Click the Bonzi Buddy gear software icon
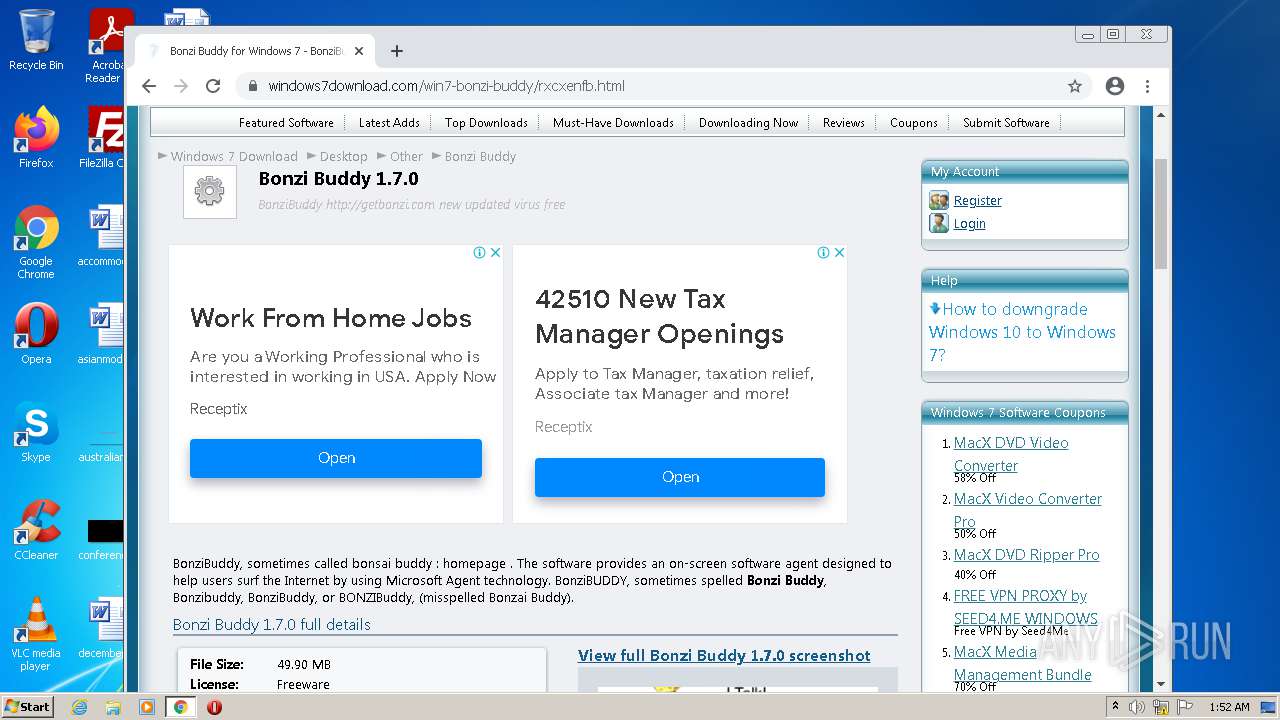This screenshot has height=720, width=1280. pyautogui.click(x=209, y=191)
